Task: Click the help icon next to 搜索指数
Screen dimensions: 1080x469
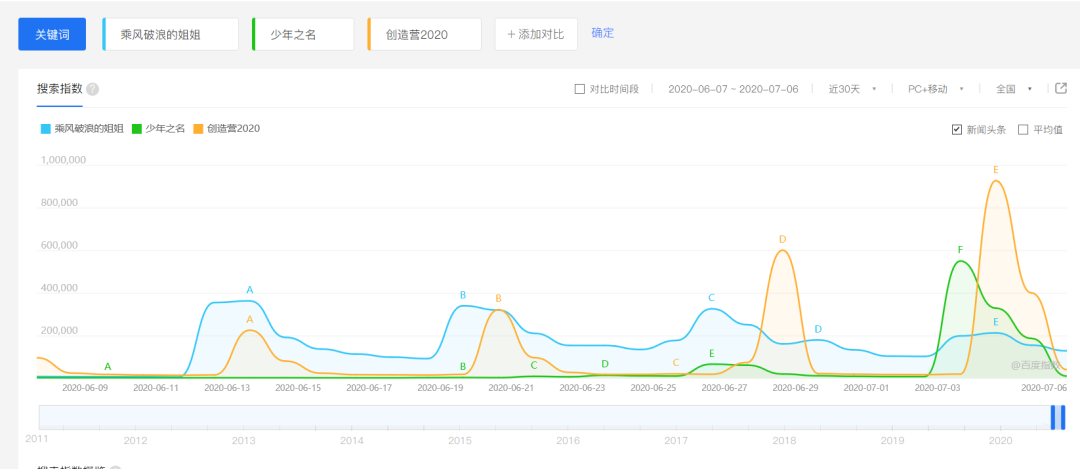Action: 92,89
